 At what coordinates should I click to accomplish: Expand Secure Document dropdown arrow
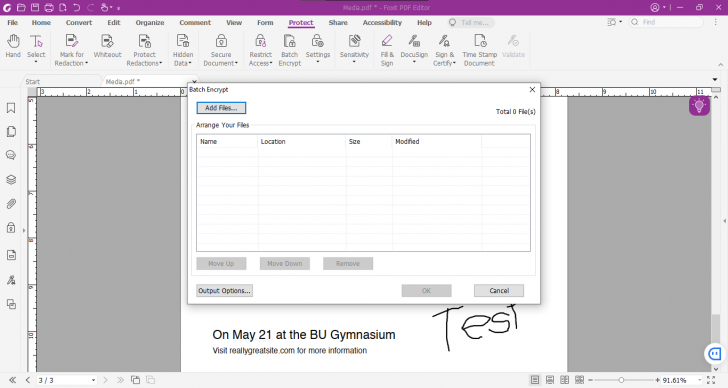pos(236,63)
